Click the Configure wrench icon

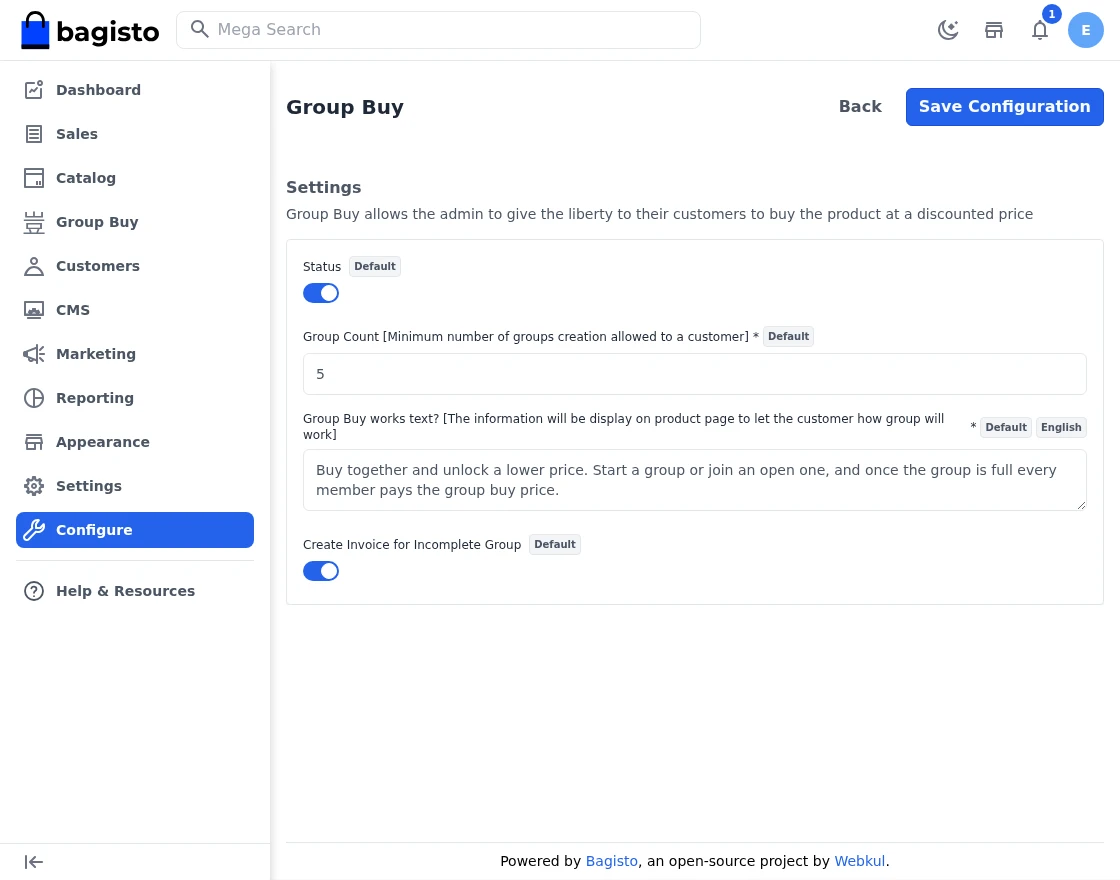pos(34,530)
